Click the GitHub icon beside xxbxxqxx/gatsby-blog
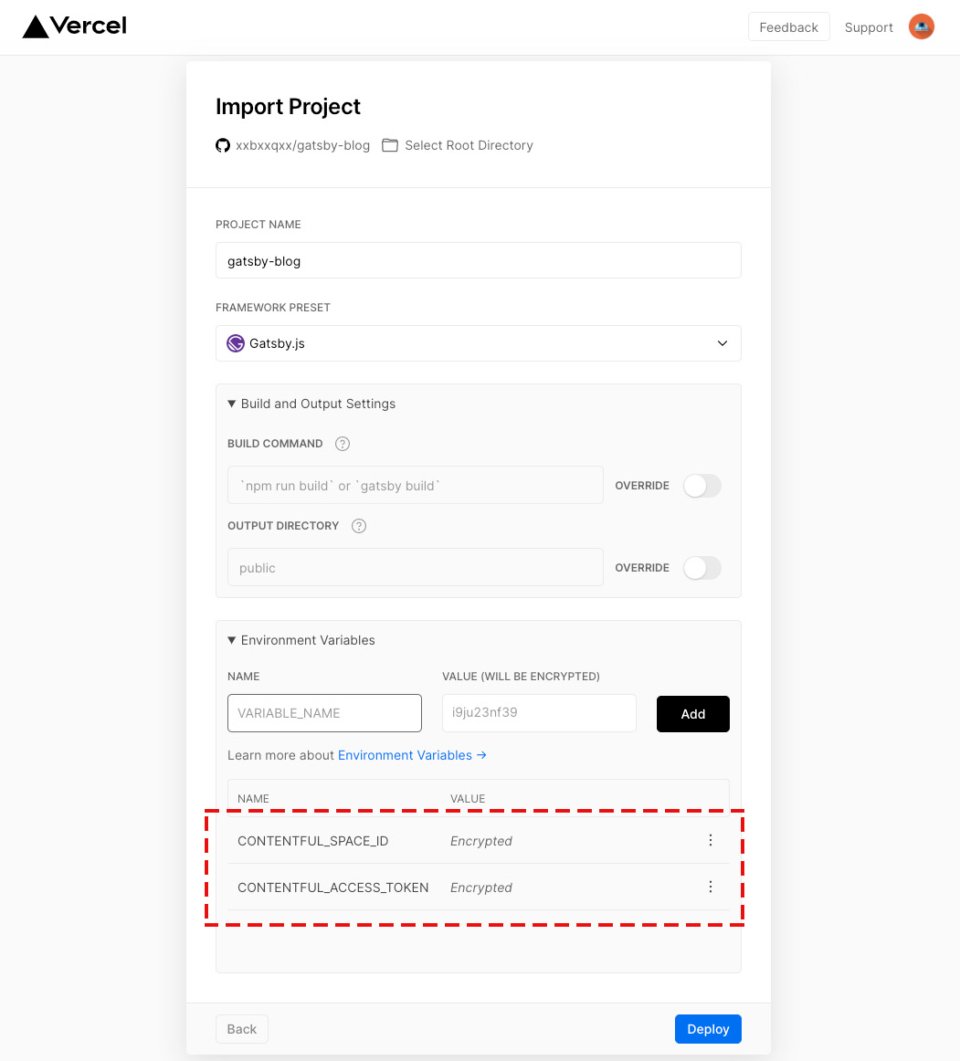The width and height of the screenshot is (960, 1061). 223,145
